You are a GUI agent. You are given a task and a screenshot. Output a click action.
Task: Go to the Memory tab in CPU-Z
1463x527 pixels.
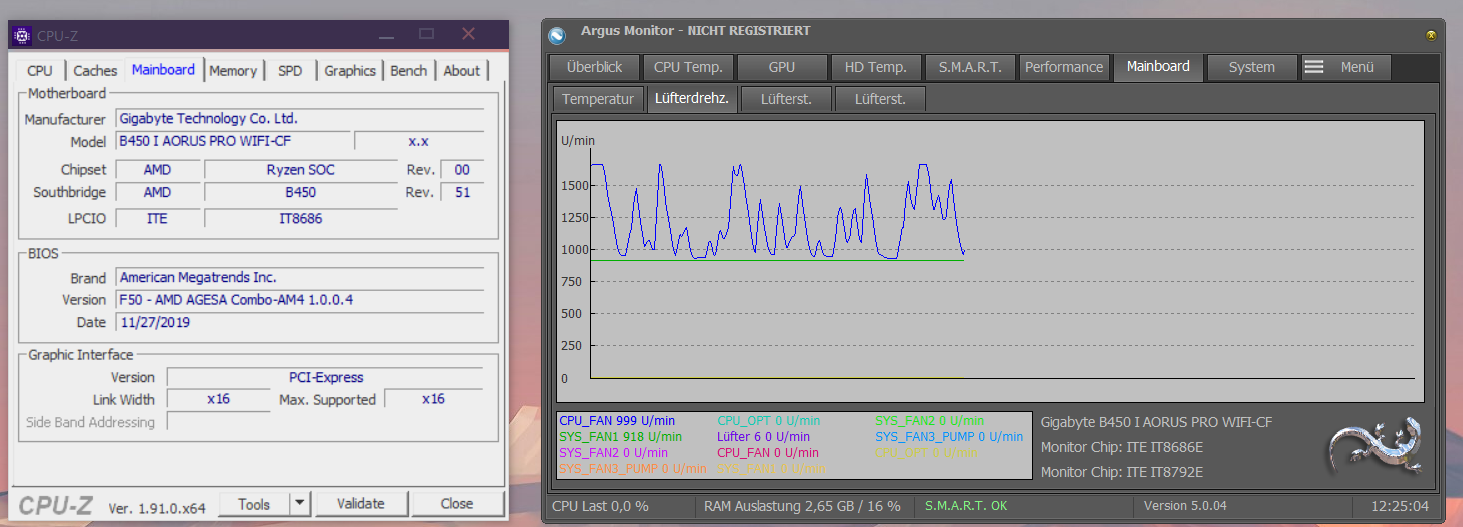click(233, 70)
